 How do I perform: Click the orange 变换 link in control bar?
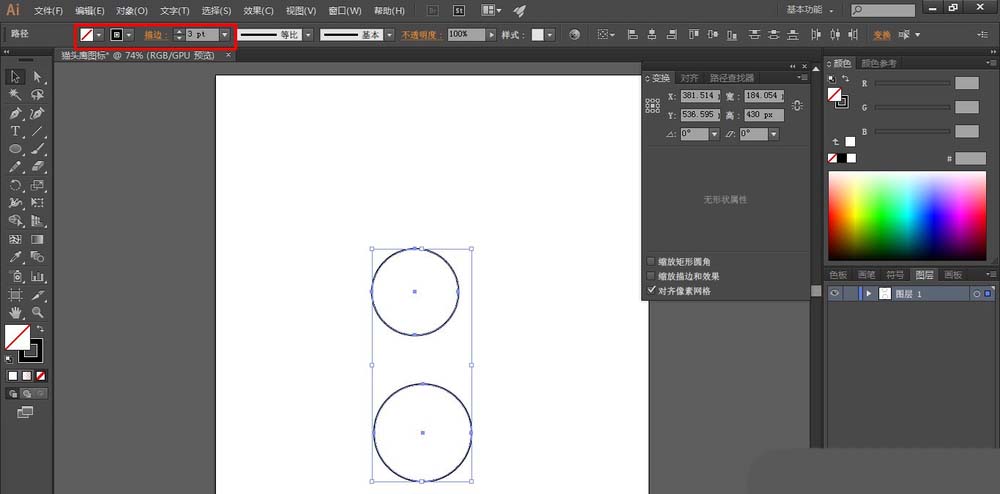[882, 35]
